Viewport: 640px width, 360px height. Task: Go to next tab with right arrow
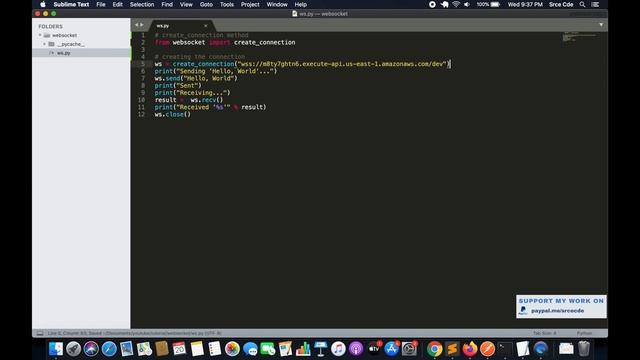point(142,25)
